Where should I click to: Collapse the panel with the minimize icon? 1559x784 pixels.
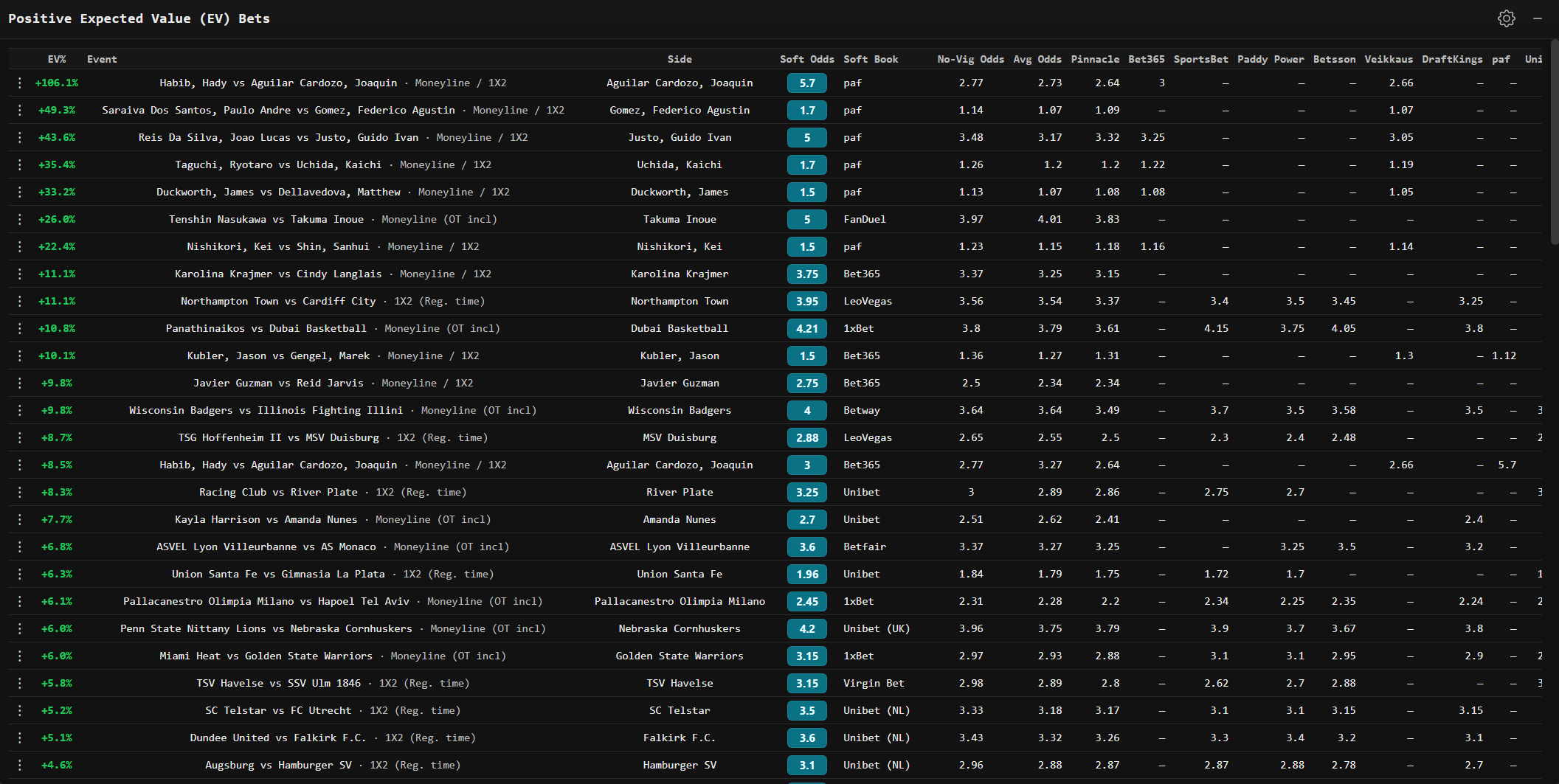point(1539,18)
